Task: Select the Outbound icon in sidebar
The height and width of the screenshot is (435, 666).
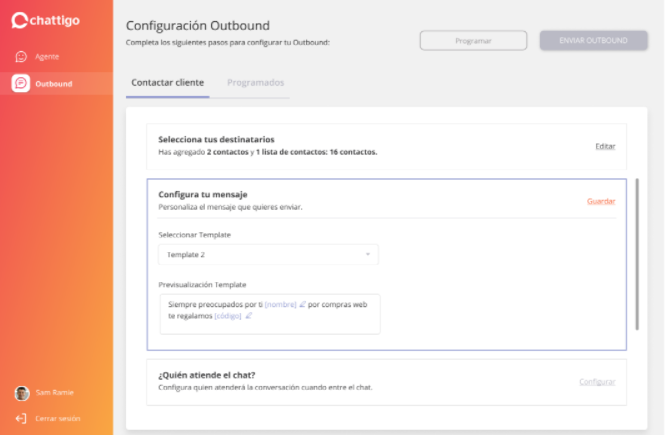Action: (x=21, y=83)
